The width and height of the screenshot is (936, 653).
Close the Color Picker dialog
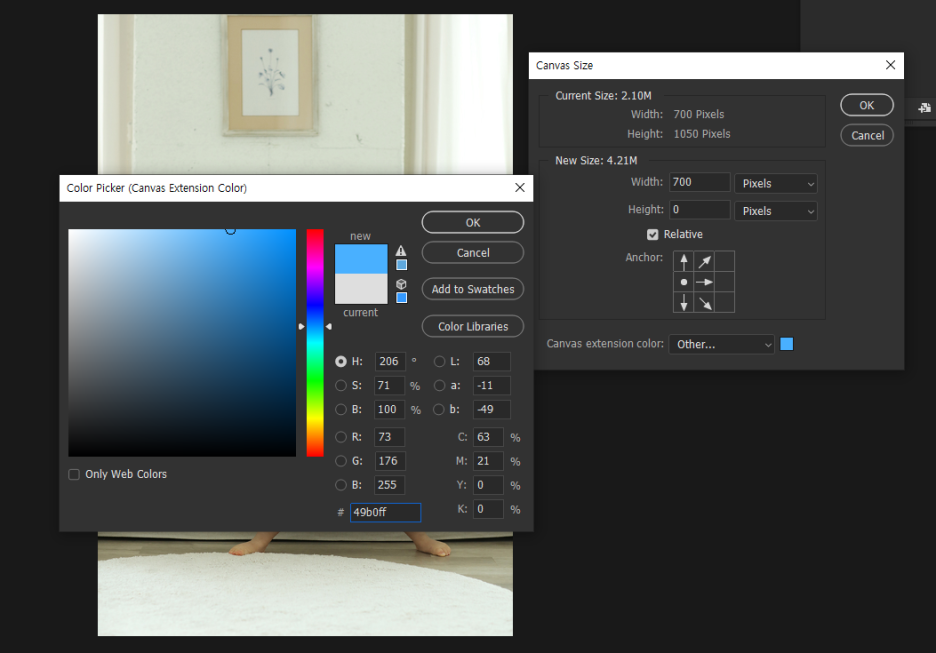520,187
